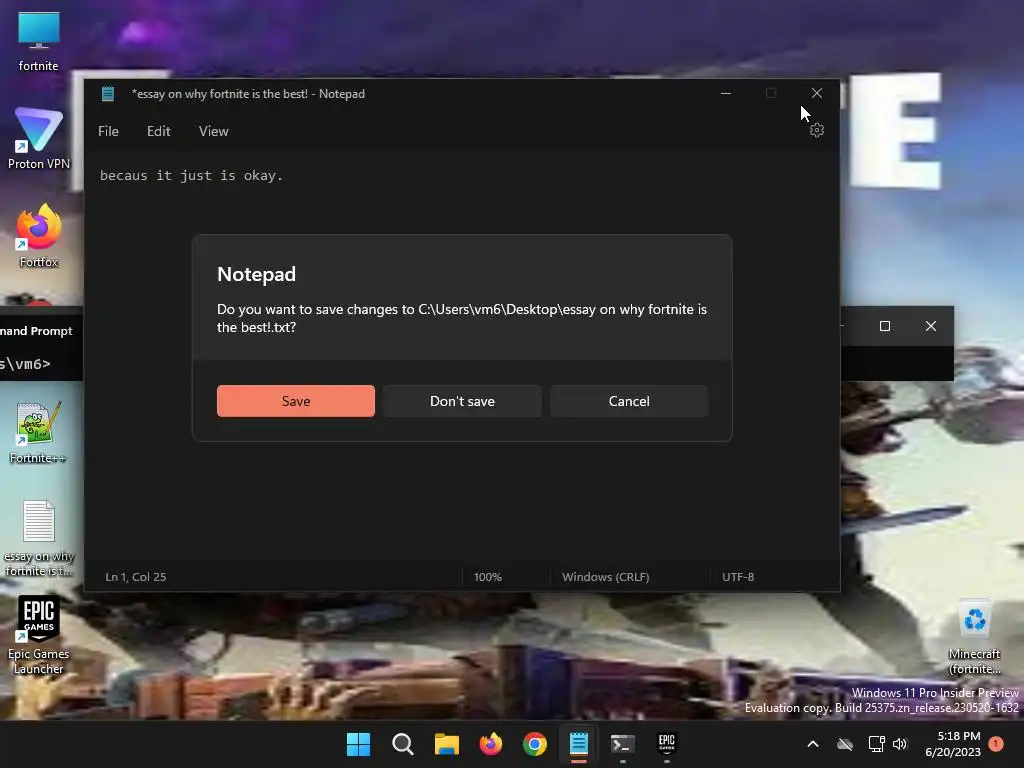Screen dimensions: 1024x768
Task: Open taskbar Search
Action: [402, 744]
